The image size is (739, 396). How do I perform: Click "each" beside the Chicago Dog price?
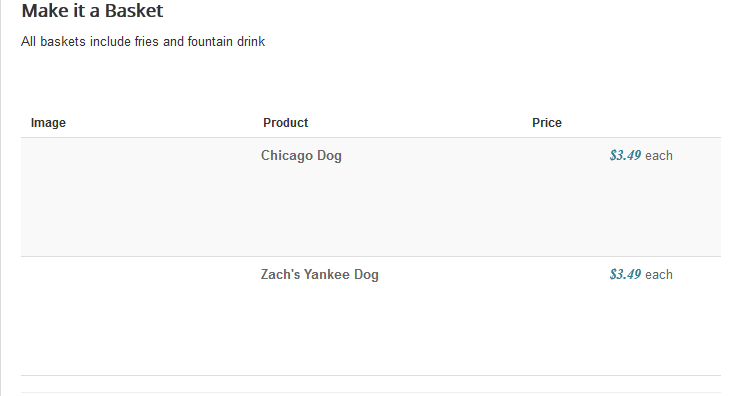(x=659, y=156)
